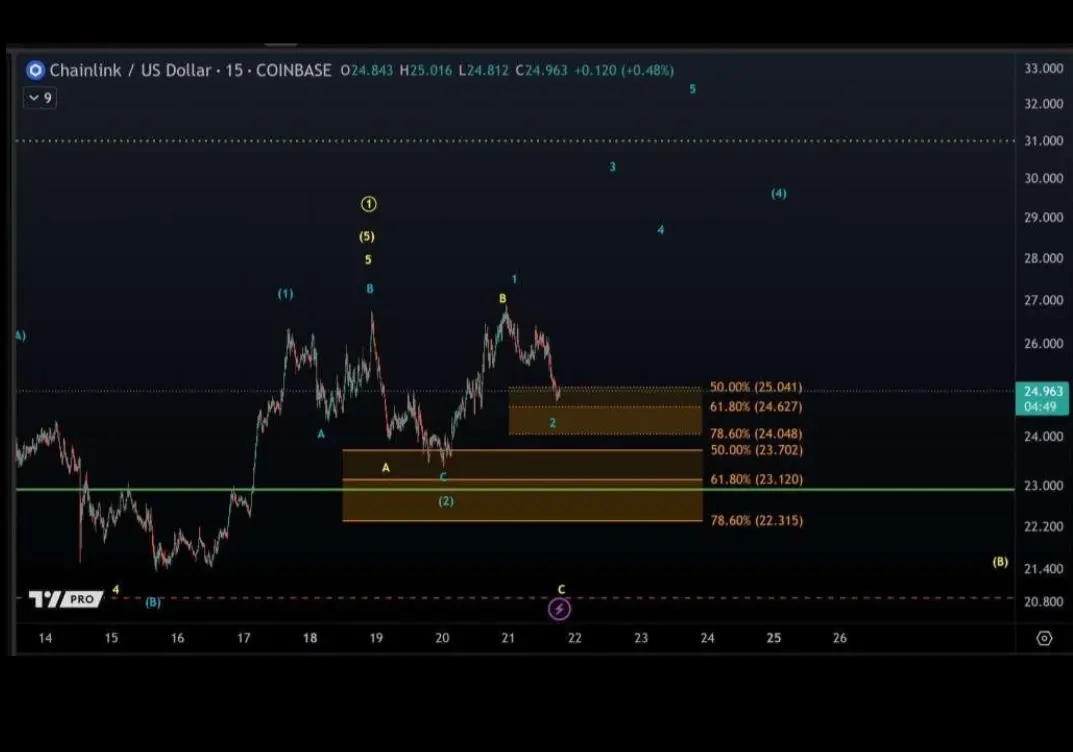Click 22.200 on the price axis
The height and width of the screenshot is (752, 1073).
(1044, 527)
